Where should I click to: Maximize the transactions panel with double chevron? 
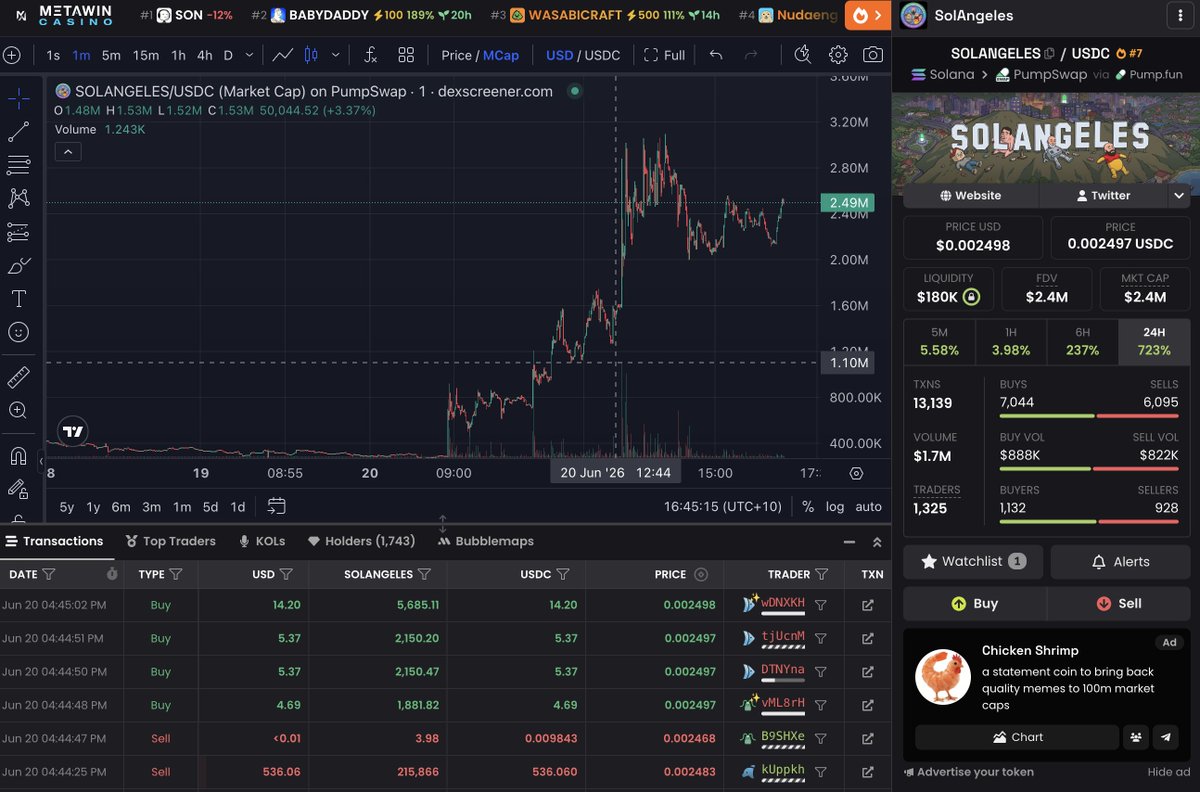[877, 542]
